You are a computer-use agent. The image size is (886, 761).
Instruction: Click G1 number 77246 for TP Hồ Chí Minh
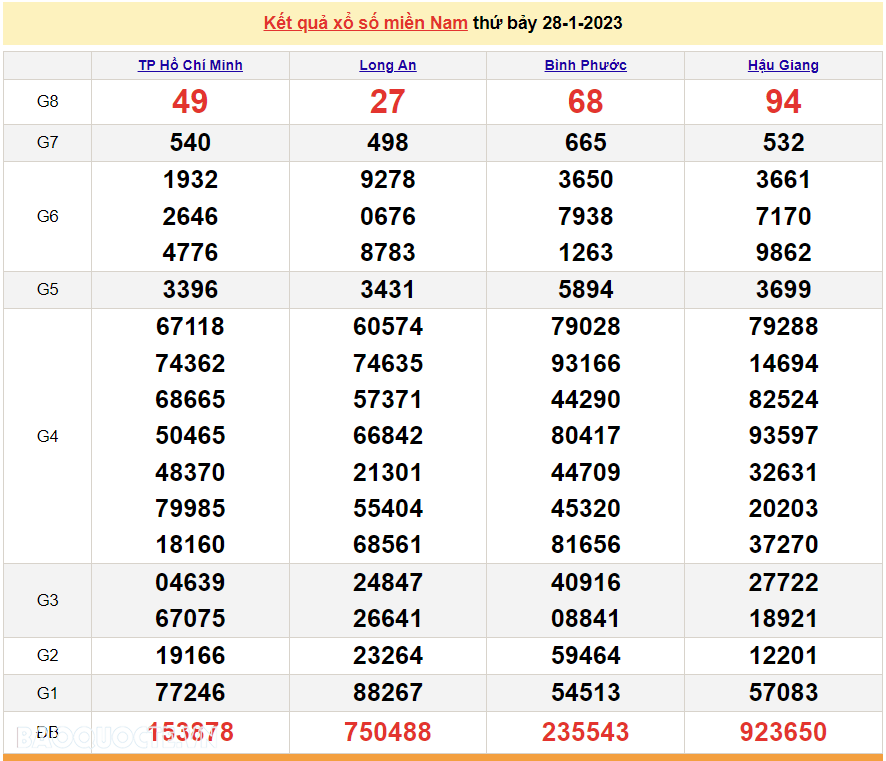click(x=190, y=692)
